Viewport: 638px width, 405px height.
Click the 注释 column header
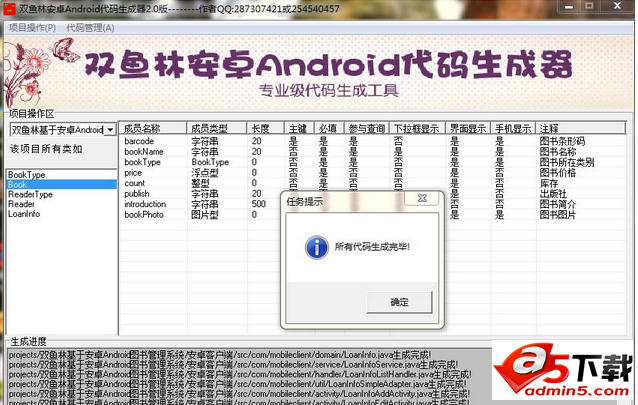pyautogui.click(x=581, y=129)
